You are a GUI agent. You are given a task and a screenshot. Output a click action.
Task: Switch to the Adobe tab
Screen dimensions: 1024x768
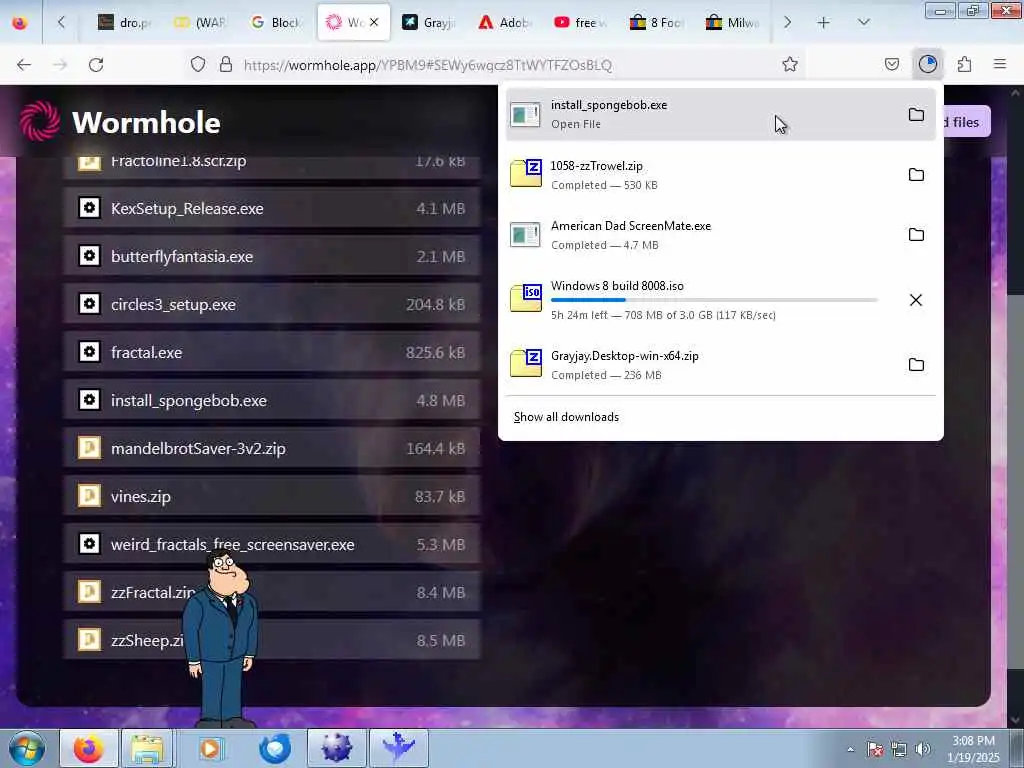coord(505,22)
